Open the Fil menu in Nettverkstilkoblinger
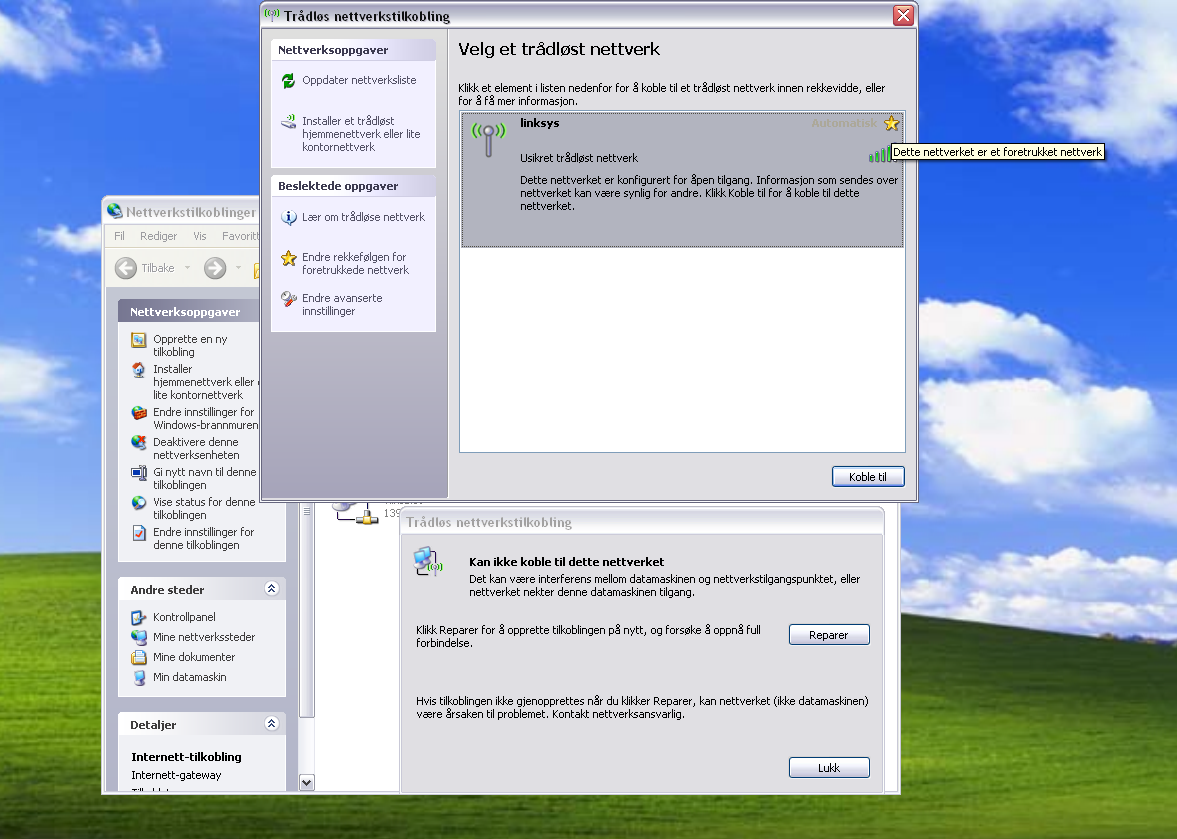 point(119,236)
